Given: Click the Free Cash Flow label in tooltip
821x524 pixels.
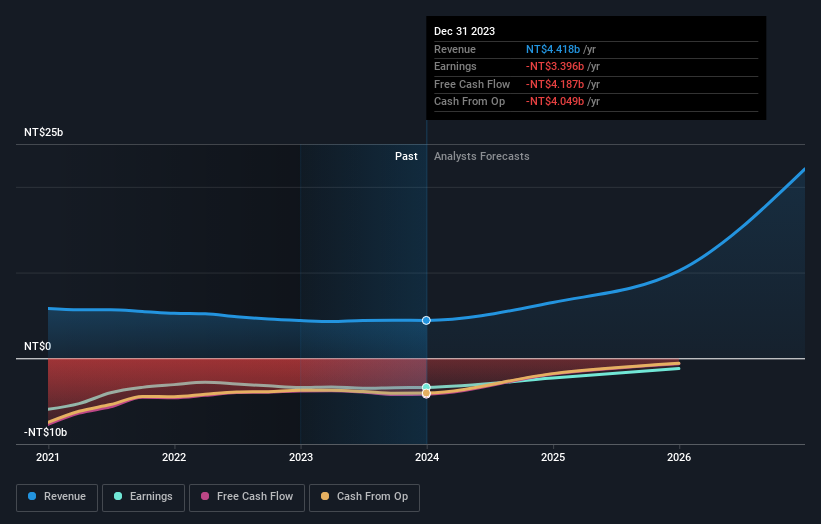Looking at the screenshot, I should 472,84.
